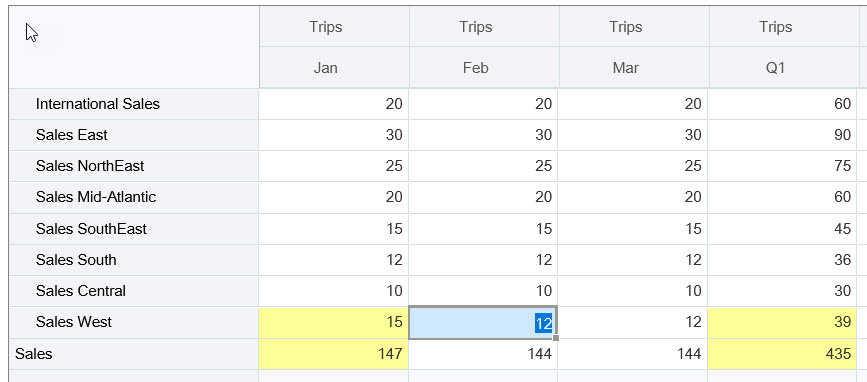
Task: Select the Sales West Feb cell
Action: pyautogui.click(x=483, y=322)
